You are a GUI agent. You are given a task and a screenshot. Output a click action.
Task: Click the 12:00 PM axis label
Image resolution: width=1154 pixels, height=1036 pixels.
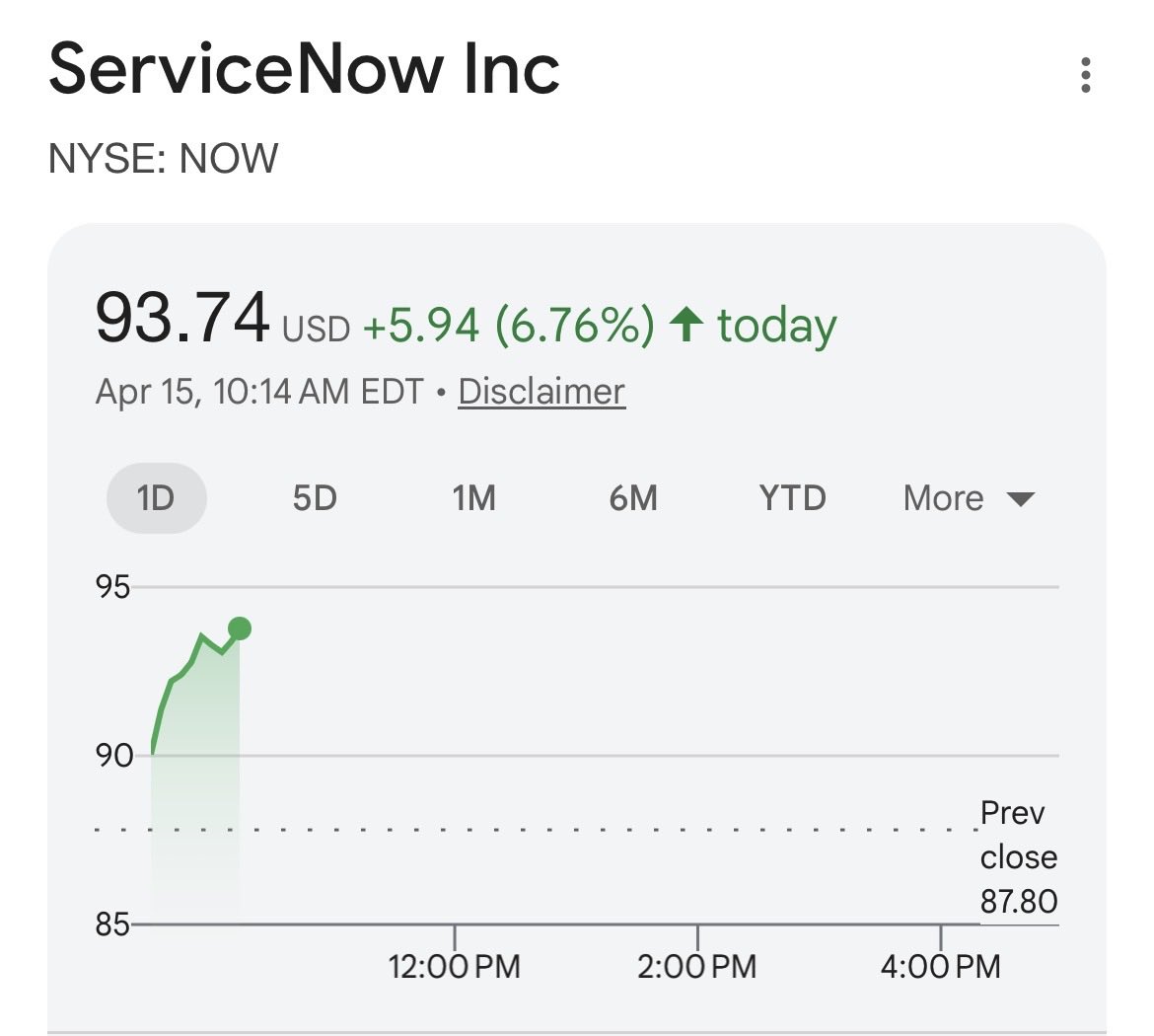point(454,967)
